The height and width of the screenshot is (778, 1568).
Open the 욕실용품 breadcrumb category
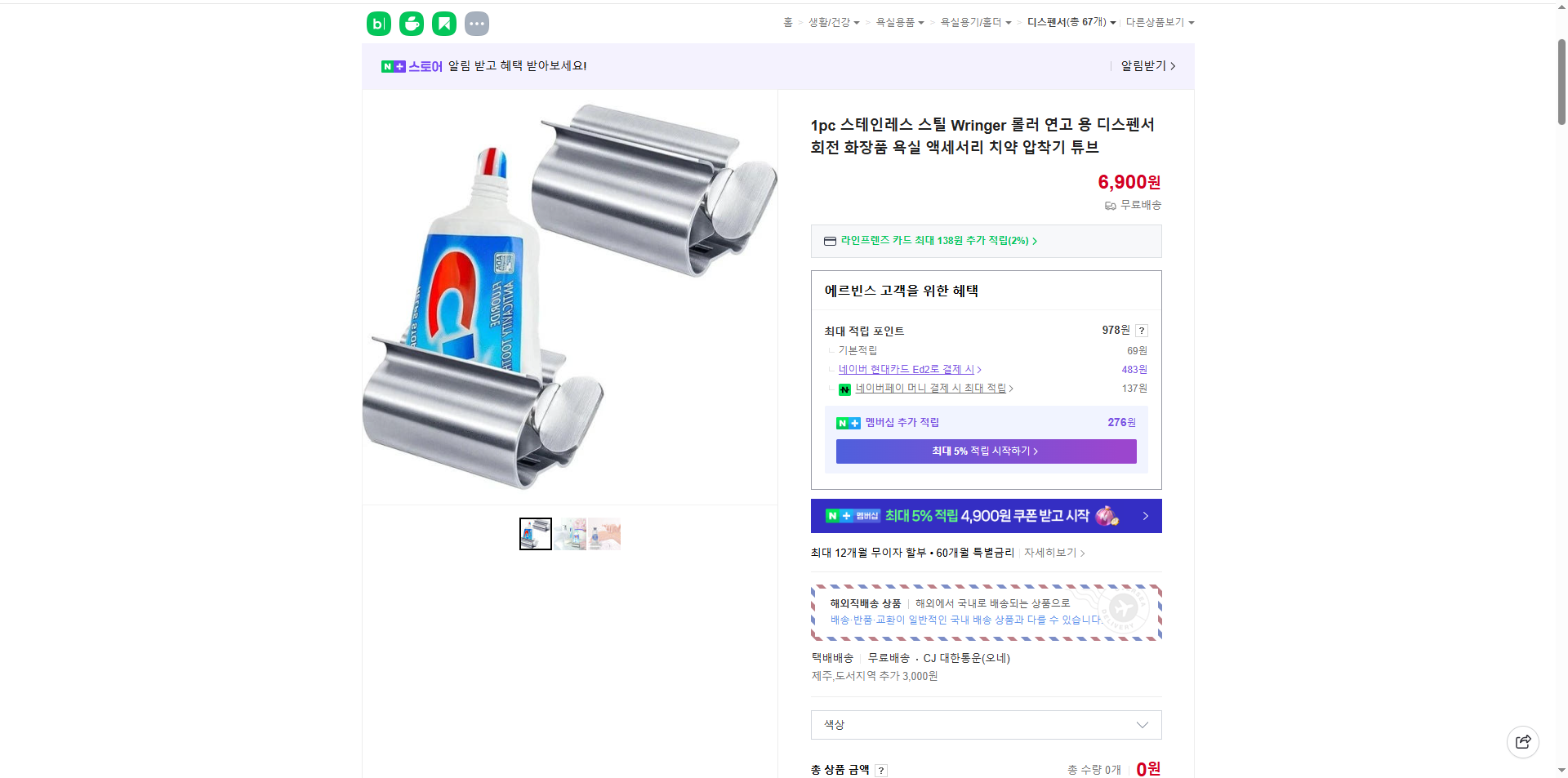896,23
